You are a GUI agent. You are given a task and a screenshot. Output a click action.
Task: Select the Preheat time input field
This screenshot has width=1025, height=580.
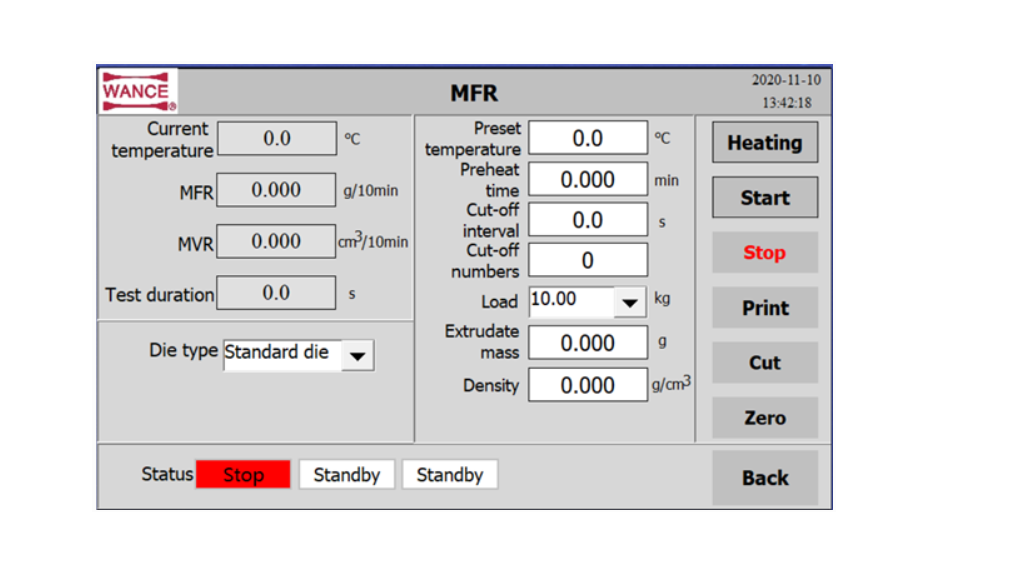click(588, 180)
